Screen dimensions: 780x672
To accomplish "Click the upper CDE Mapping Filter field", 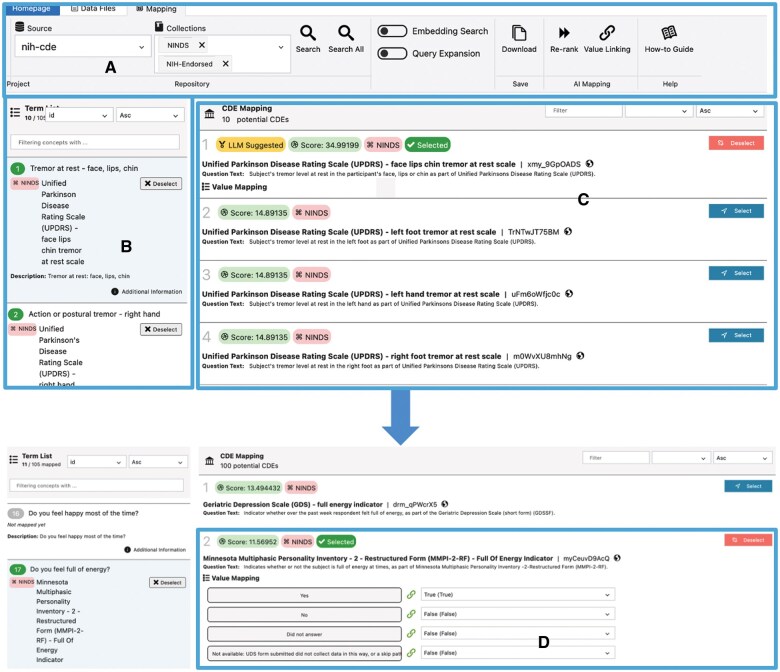I will (584, 111).
